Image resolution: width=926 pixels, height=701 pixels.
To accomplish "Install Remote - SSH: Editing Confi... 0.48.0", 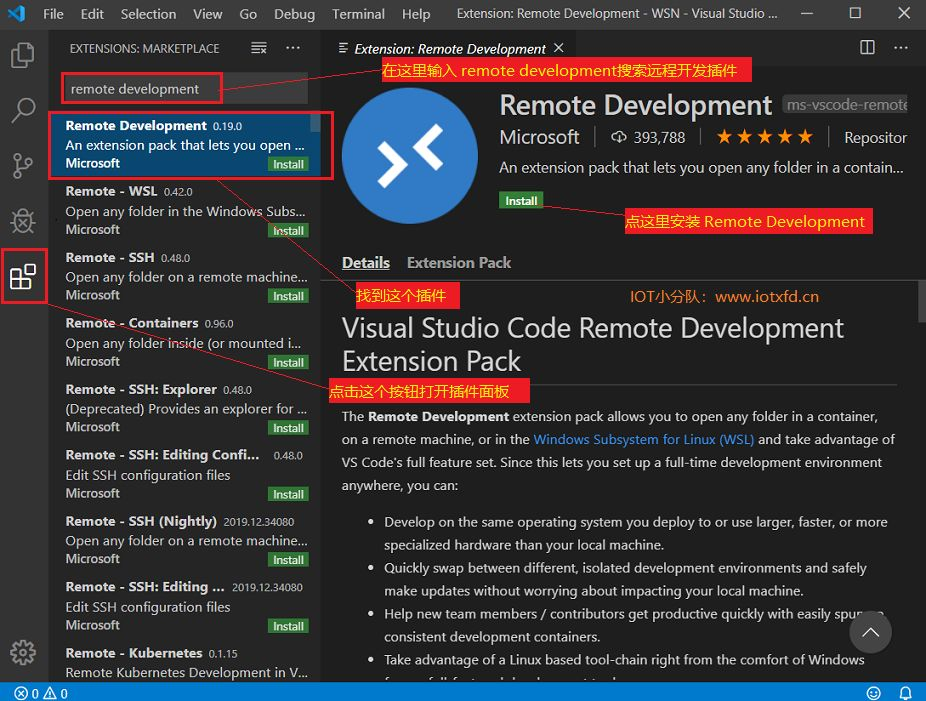I will click(x=288, y=494).
